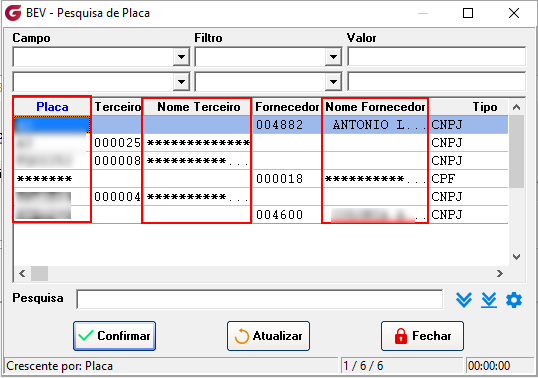Click the BEV application logo icon
The image size is (538, 378).
pos(13,13)
